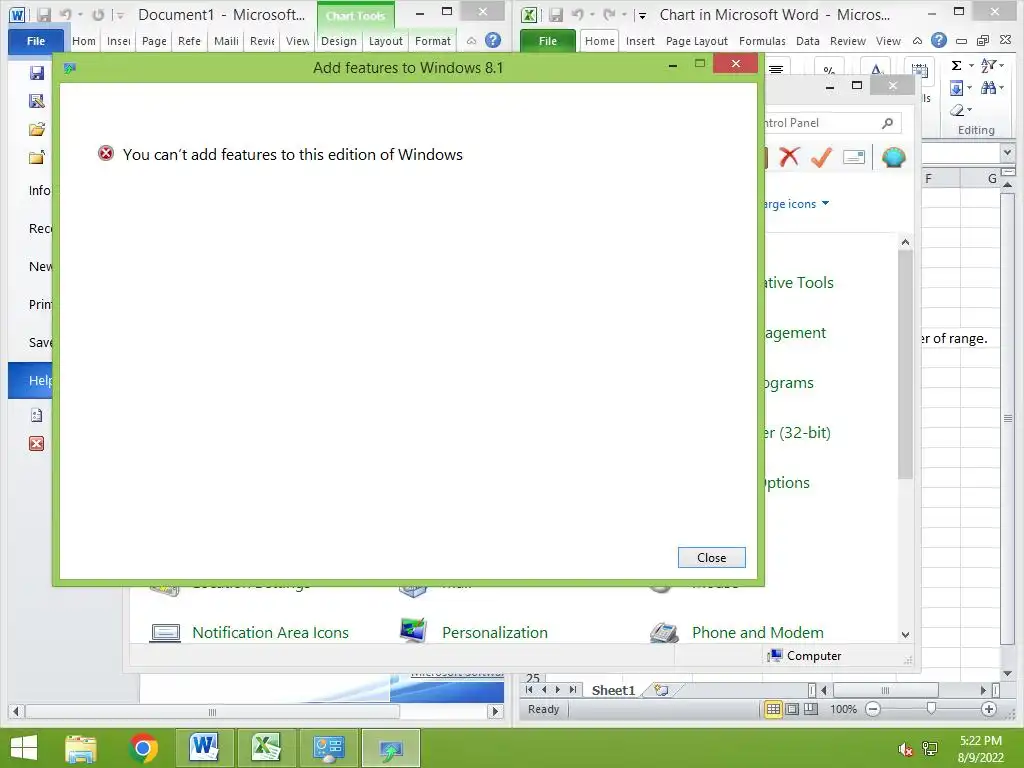Click Options icon in Word backstage
Image resolution: width=1024 pixels, height=768 pixels.
(x=37, y=415)
